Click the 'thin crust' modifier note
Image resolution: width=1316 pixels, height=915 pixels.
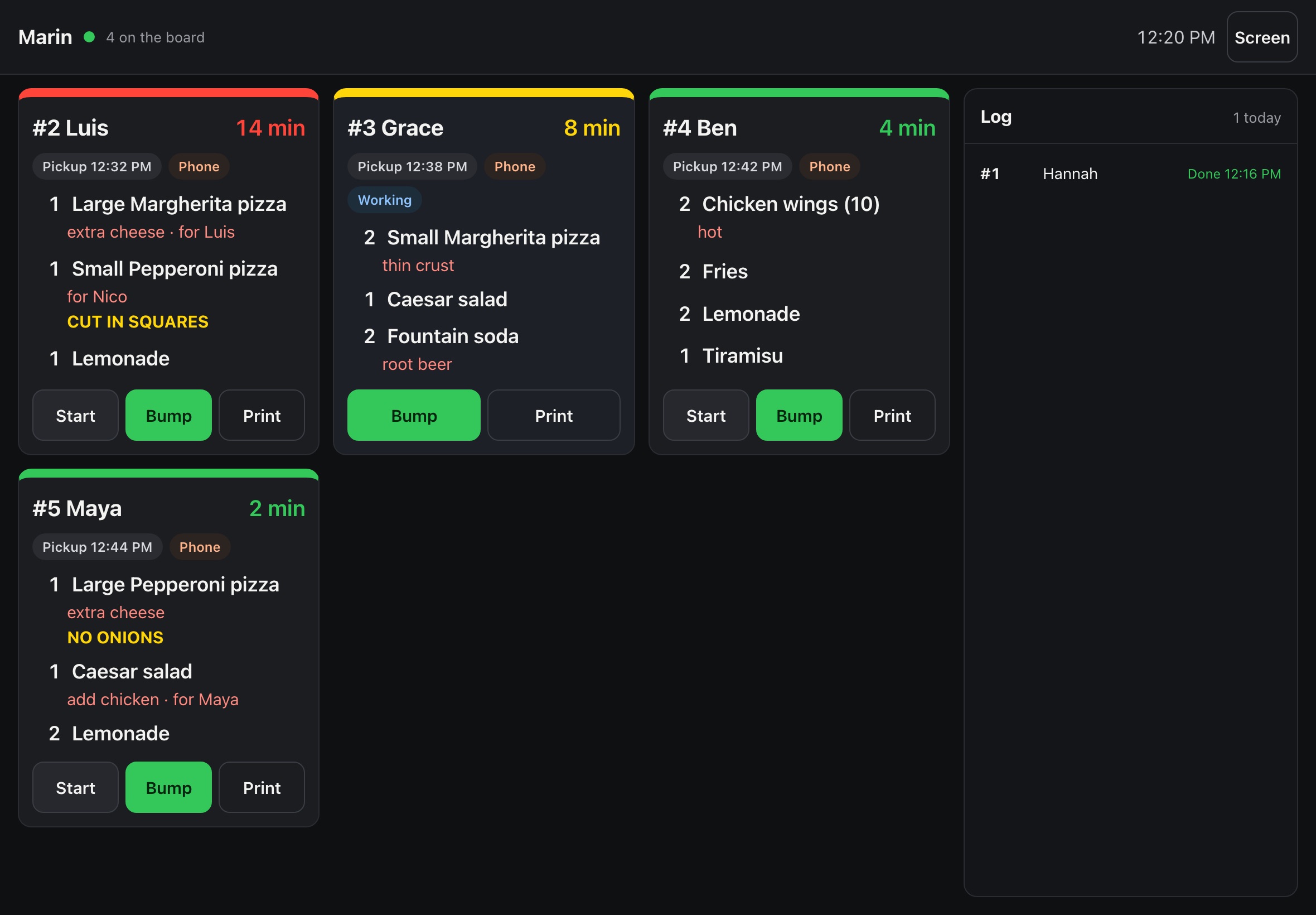tap(418, 266)
